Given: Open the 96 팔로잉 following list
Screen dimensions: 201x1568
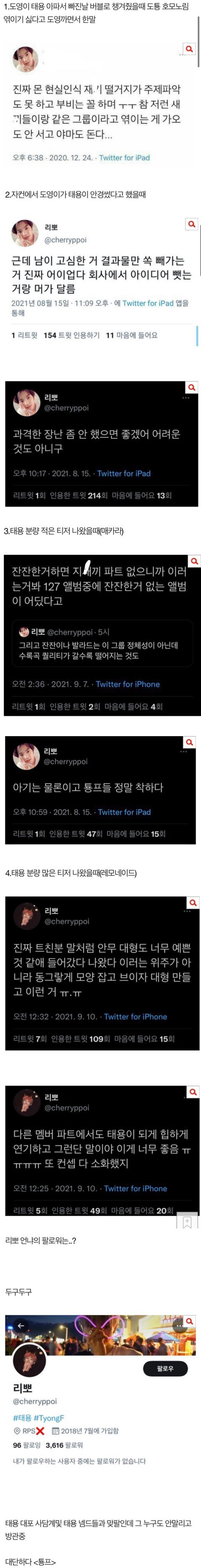Looking at the screenshot, I should click(x=26, y=1444).
